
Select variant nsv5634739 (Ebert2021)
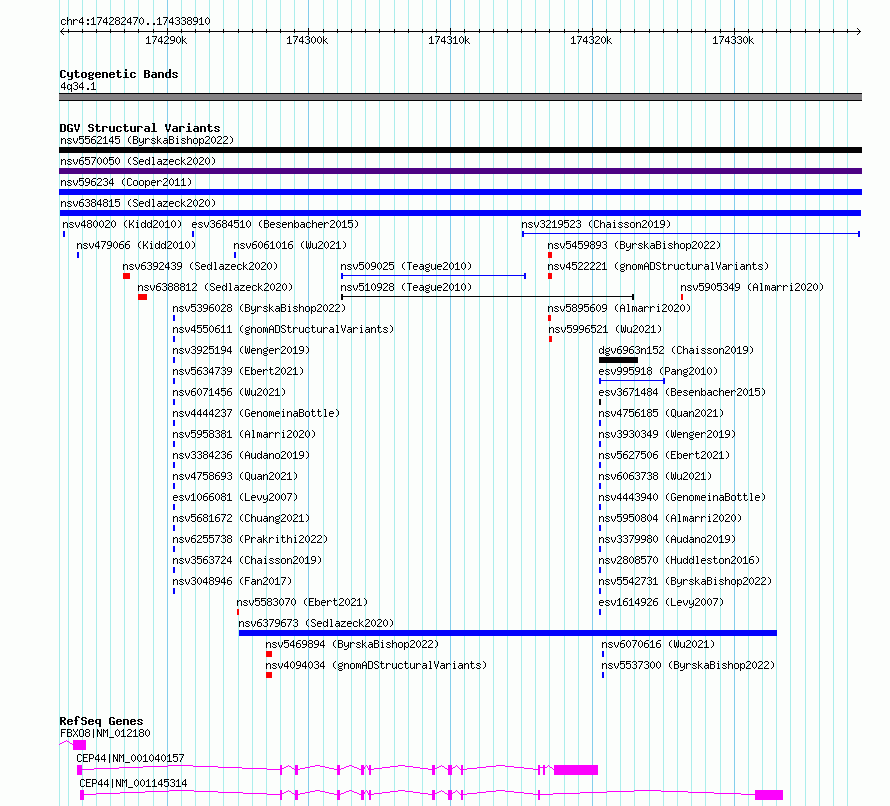(x=238, y=371)
